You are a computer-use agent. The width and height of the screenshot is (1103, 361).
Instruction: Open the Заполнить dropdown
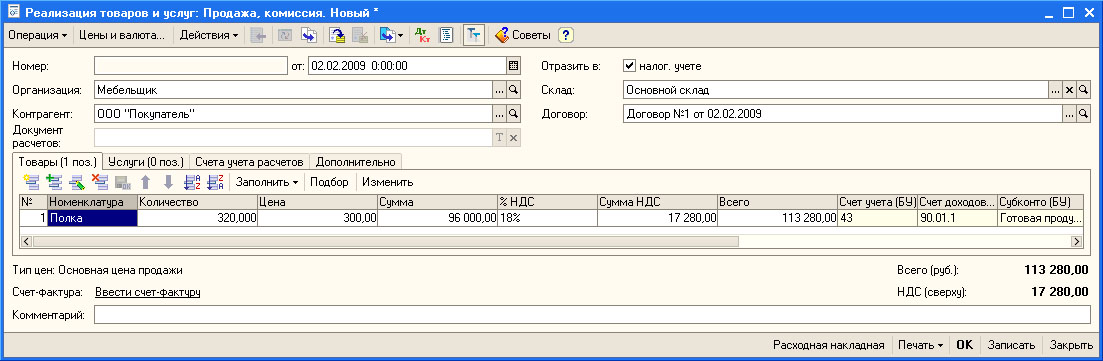267,182
